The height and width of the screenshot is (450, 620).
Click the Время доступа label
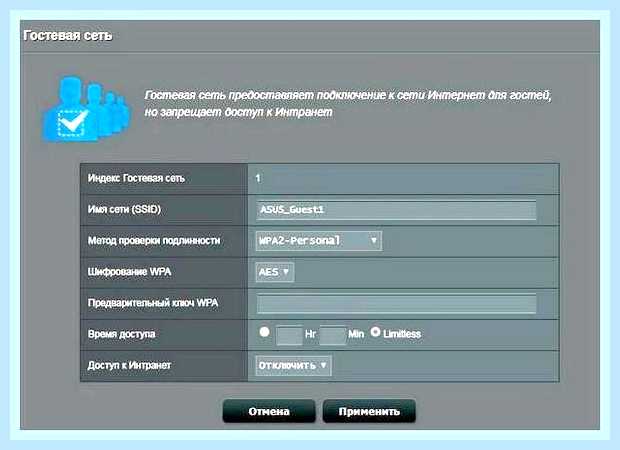(x=121, y=334)
